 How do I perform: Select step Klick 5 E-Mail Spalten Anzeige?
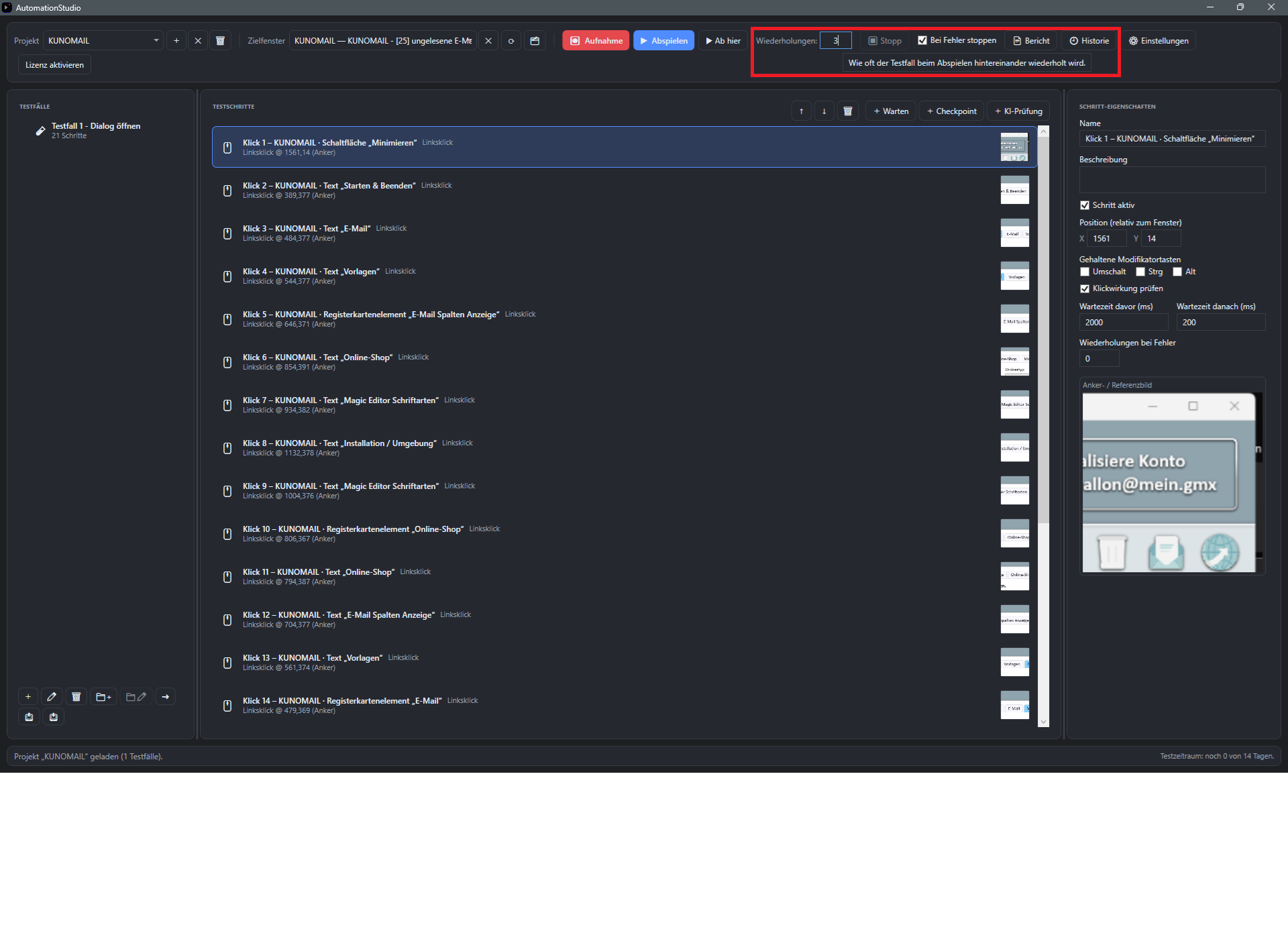(624, 319)
